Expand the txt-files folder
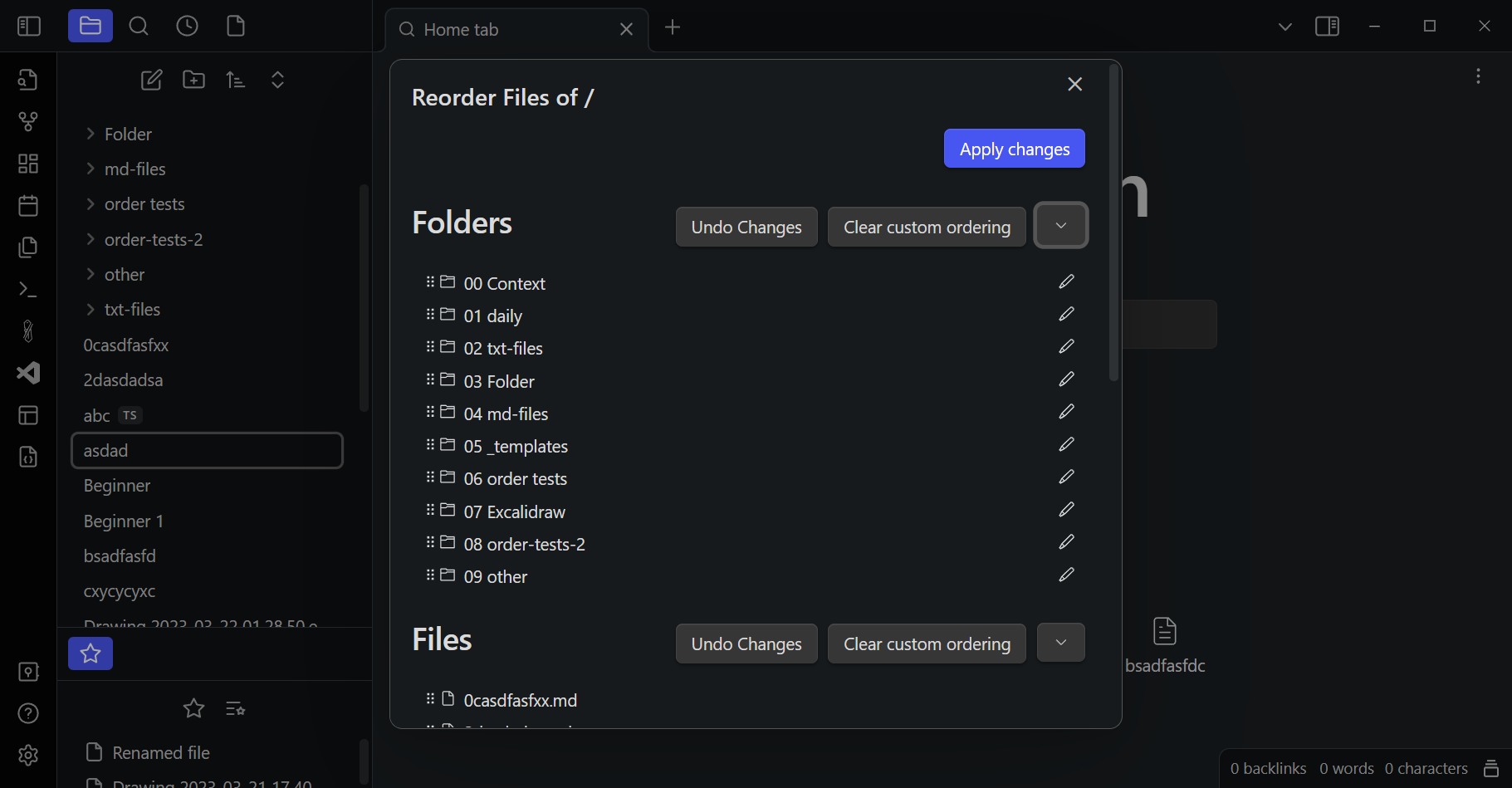This screenshot has height=788, width=1512. point(91,310)
